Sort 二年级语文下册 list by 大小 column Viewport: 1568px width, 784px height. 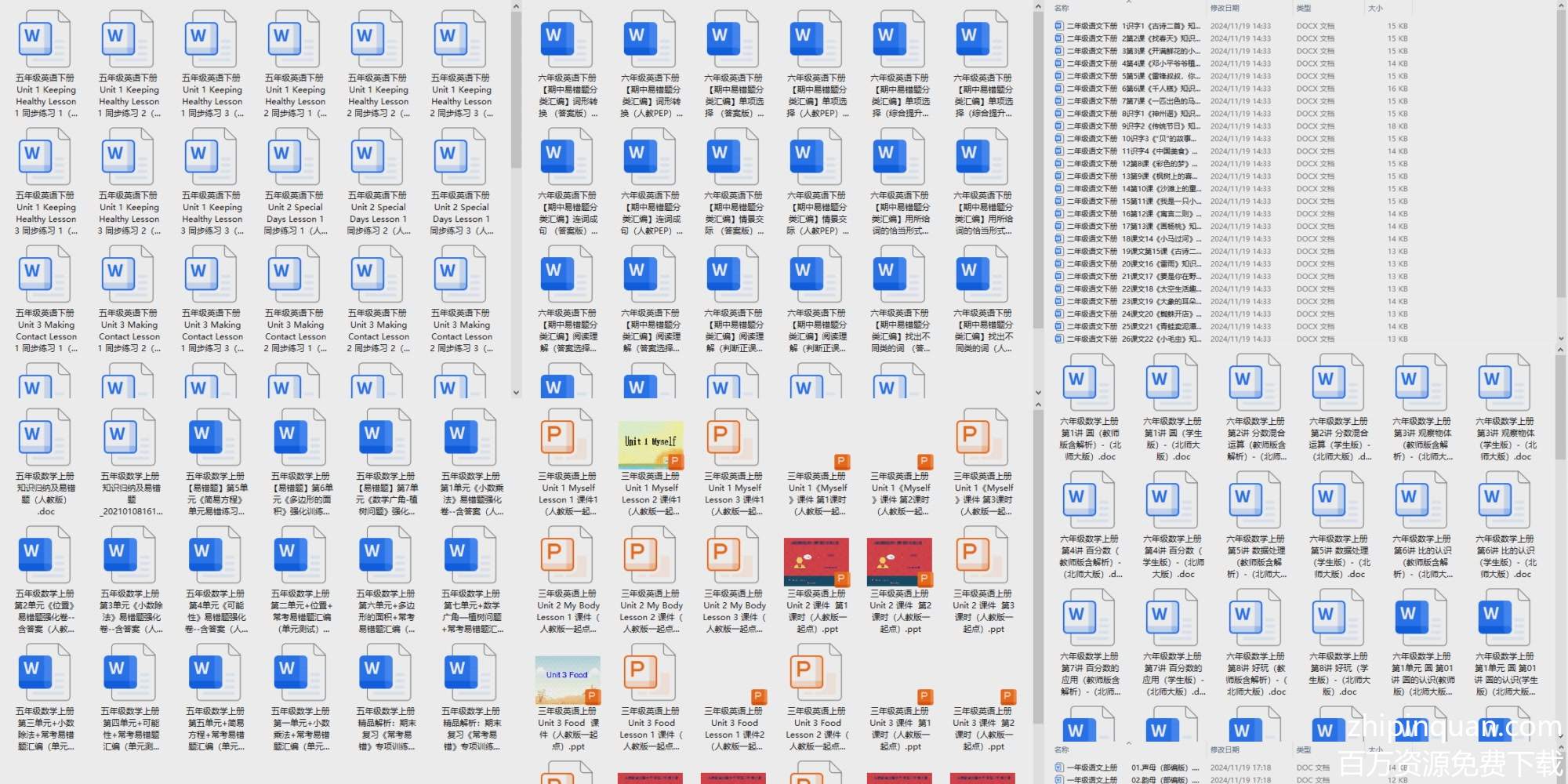click(1375, 8)
